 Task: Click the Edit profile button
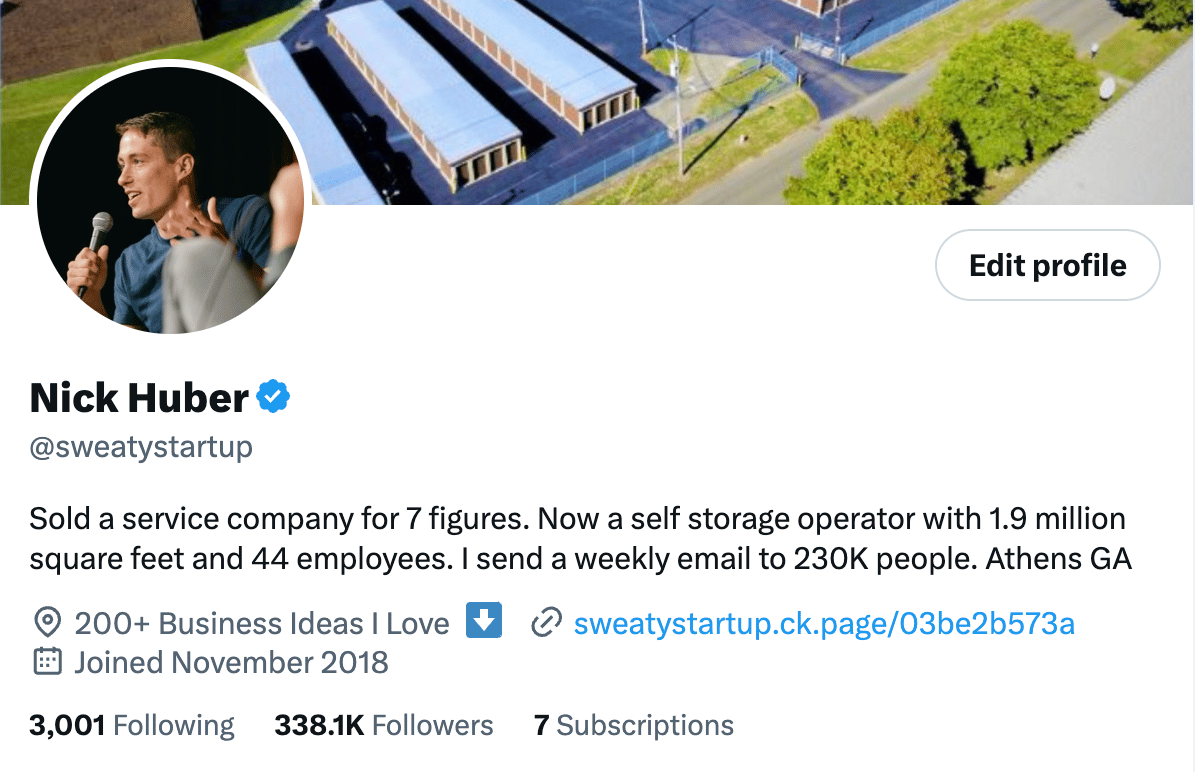pos(1047,265)
